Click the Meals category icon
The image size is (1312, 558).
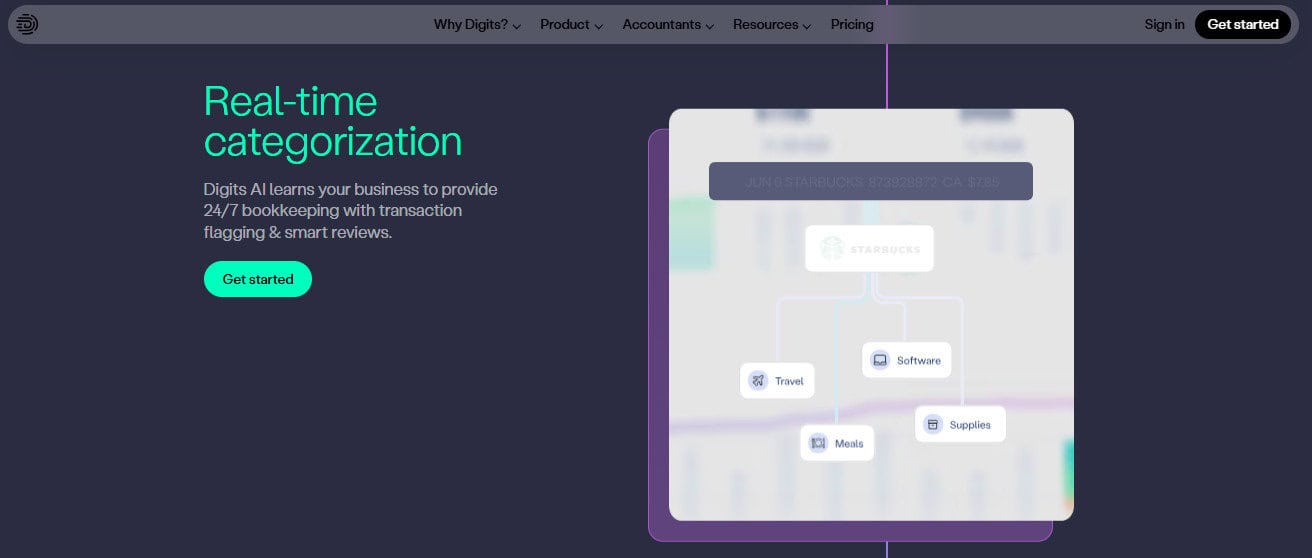coord(818,443)
